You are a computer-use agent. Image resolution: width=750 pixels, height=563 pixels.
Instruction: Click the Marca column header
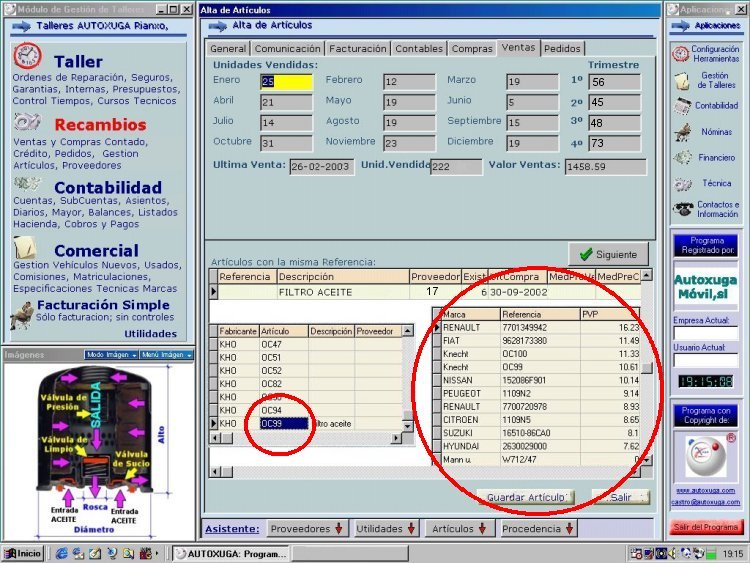click(x=471, y=314)
